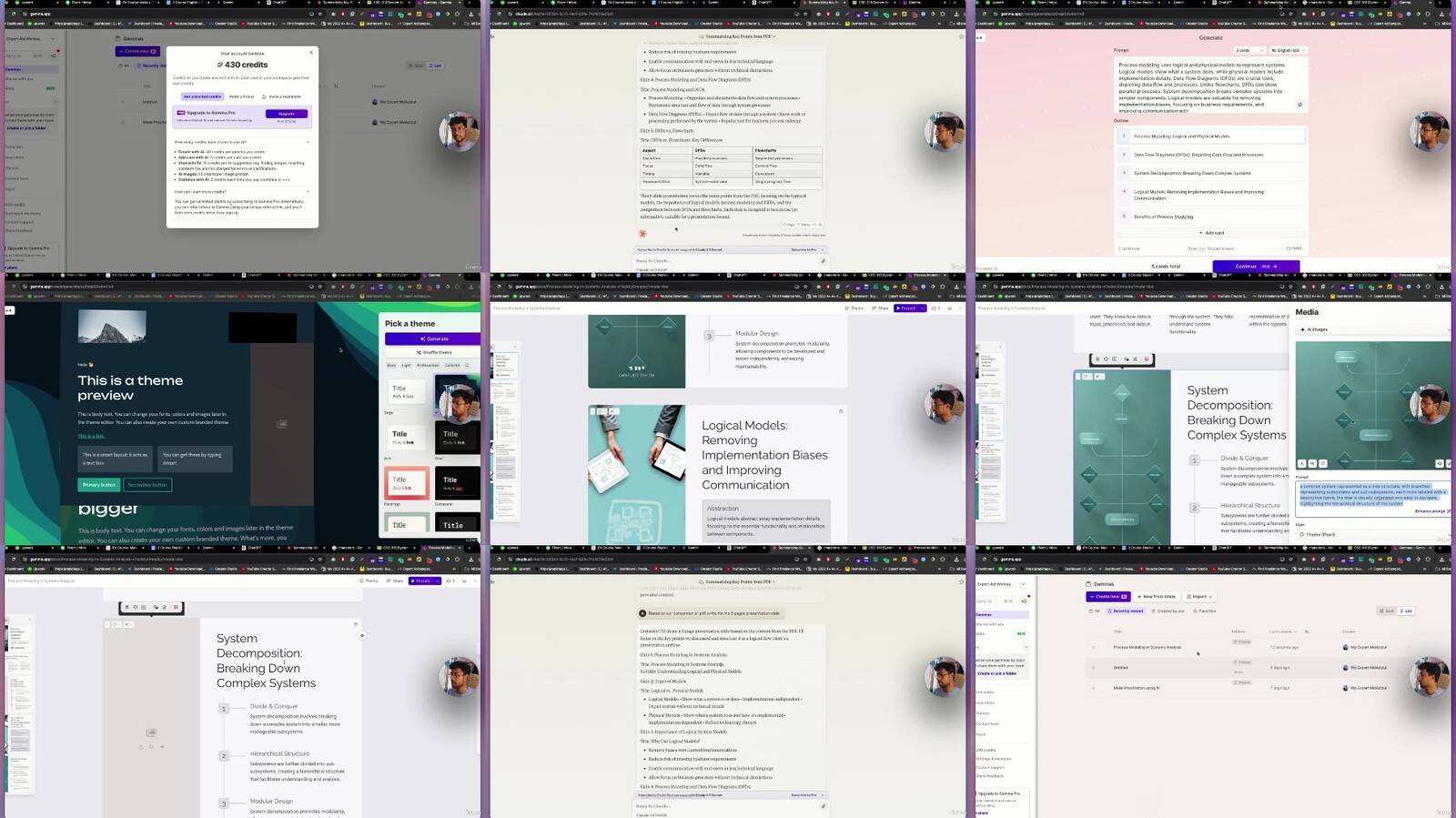This screenshot has height=818, width=1456.
Task: Open Theme in editor showing Logical Models card
Action: [854, 308]
